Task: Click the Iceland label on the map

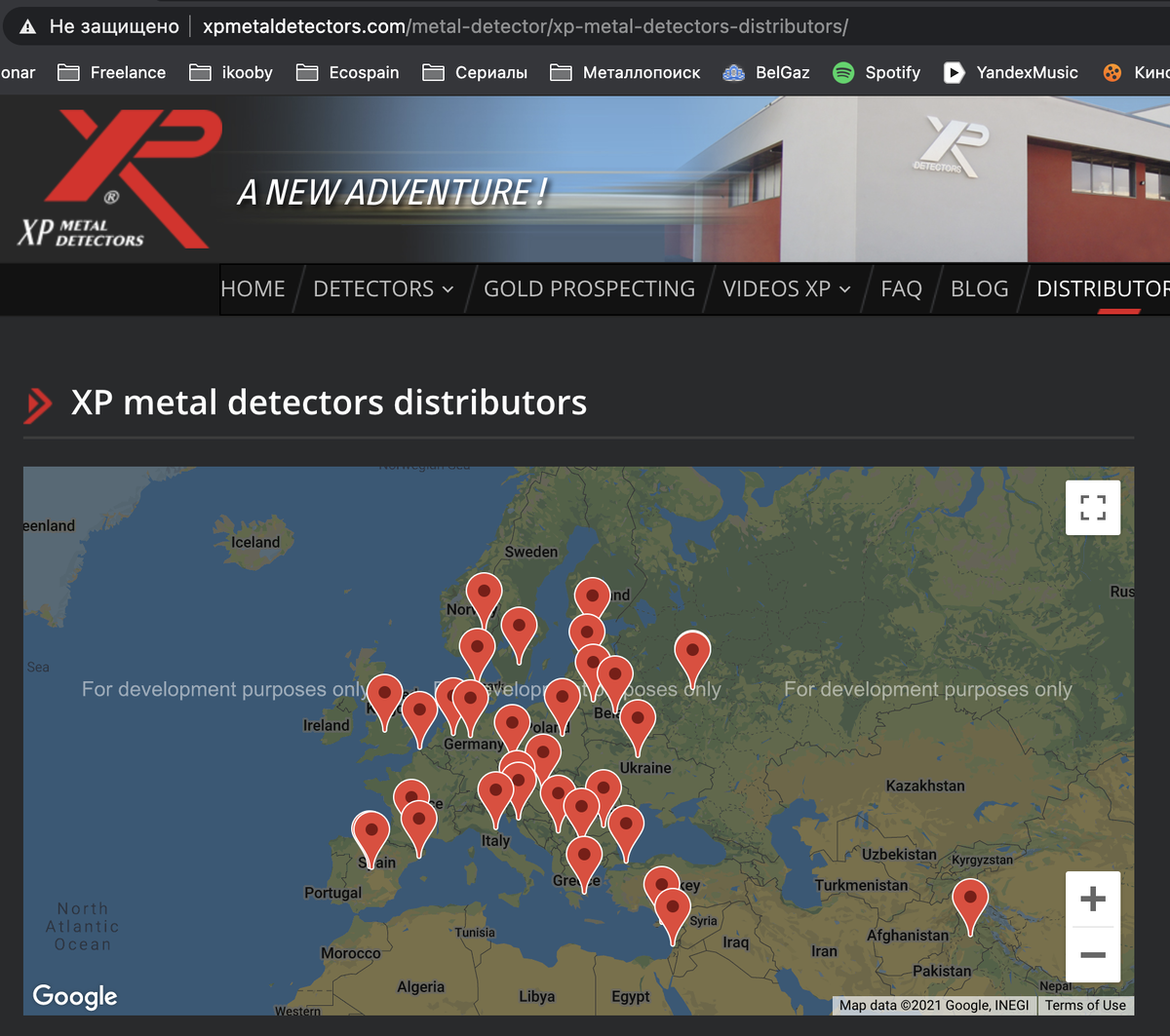Action: (x=255, y=542)
